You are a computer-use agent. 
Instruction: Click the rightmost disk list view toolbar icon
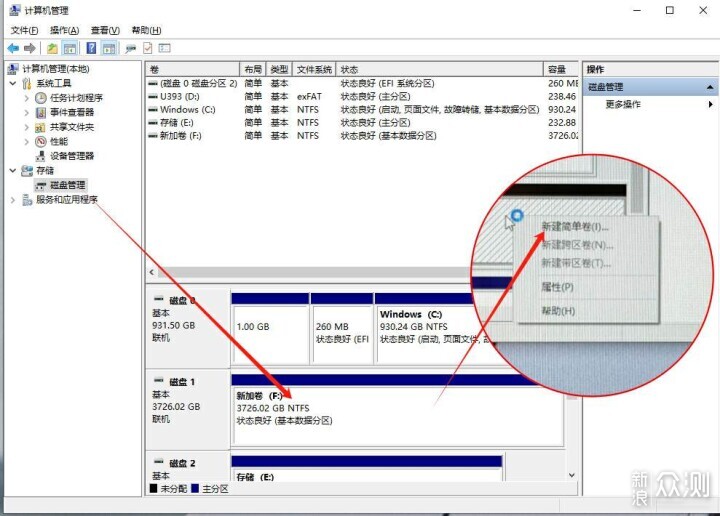164,48
